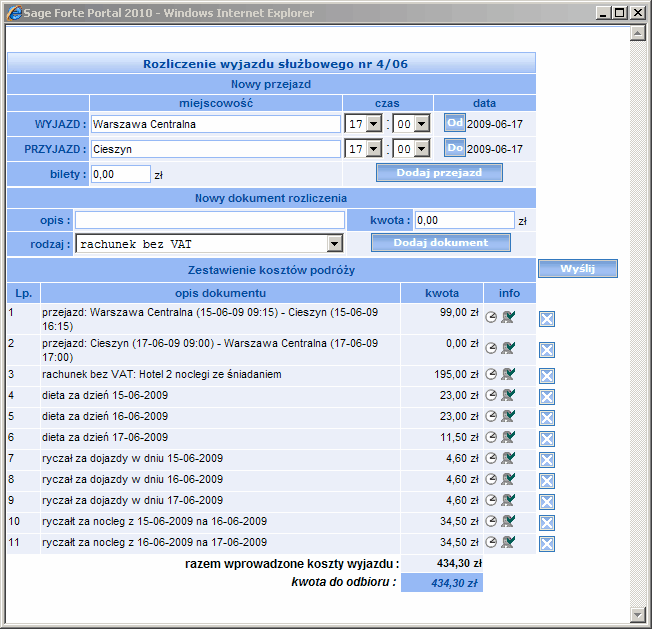The image size is (652, 629).
Task: Click clock icon for Hotel 2 noclegi row
Action: click(x=491, y=375)
